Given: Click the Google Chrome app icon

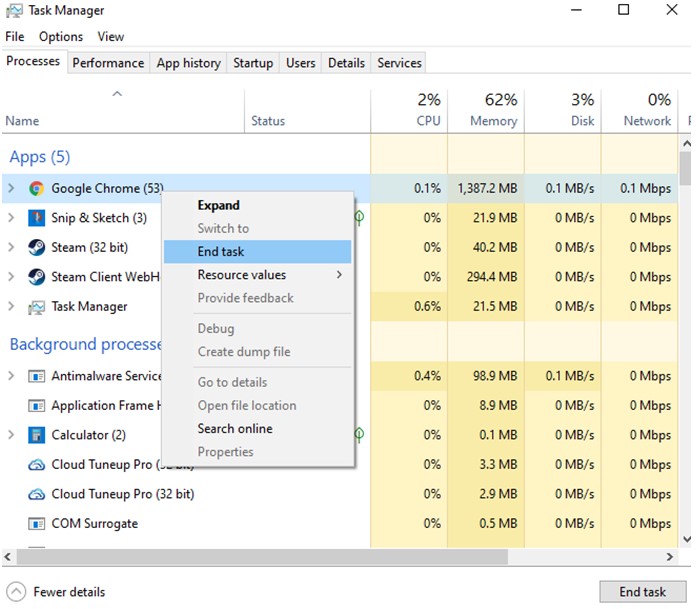Looking at the screenshot, I should (x=36, y=188).
